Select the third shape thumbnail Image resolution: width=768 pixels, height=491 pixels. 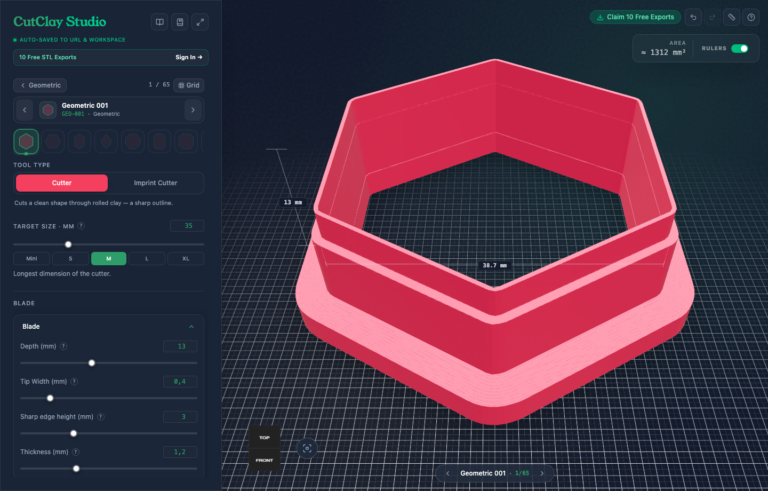[79, 142]
